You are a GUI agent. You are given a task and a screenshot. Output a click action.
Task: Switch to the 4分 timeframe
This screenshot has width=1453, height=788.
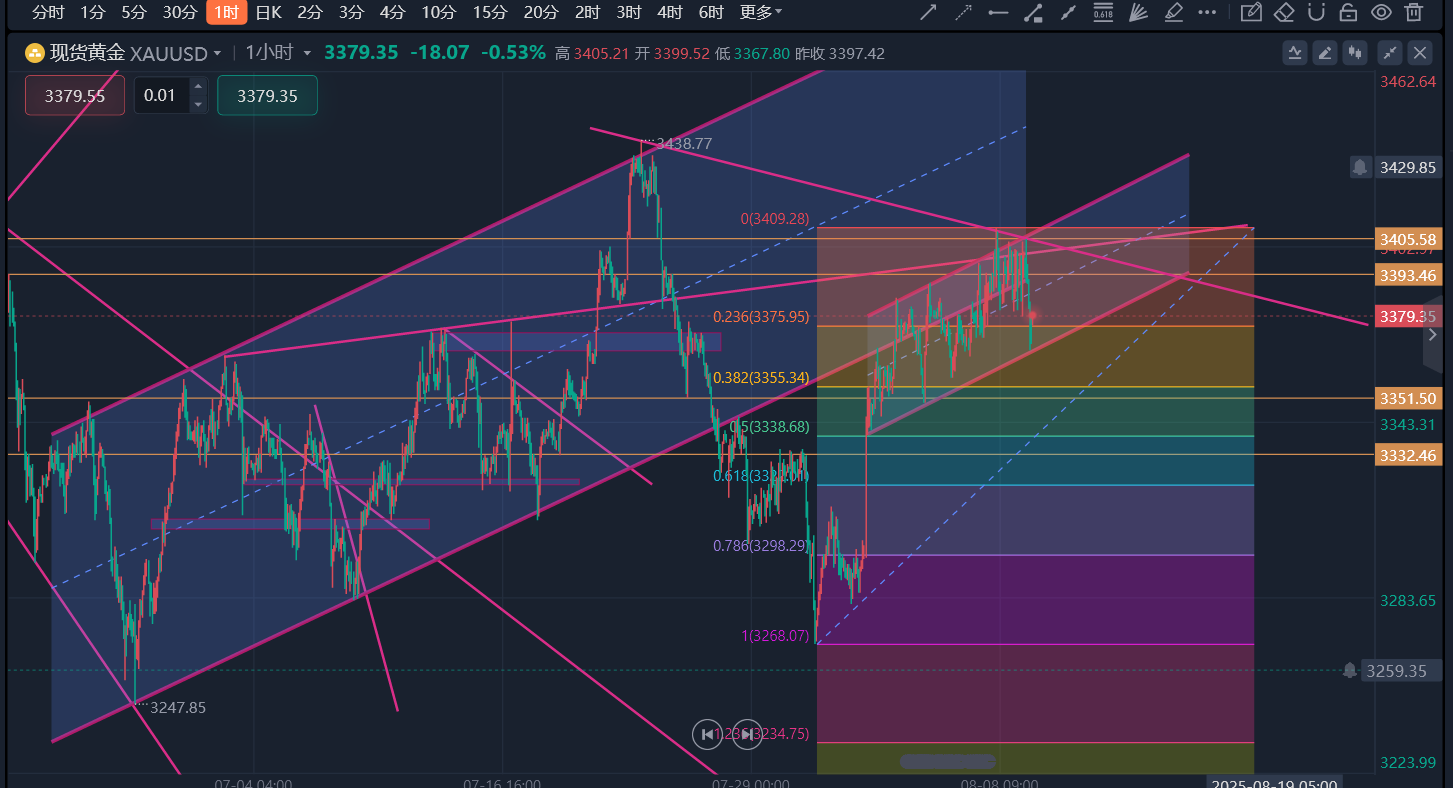(x=392, y=12)
